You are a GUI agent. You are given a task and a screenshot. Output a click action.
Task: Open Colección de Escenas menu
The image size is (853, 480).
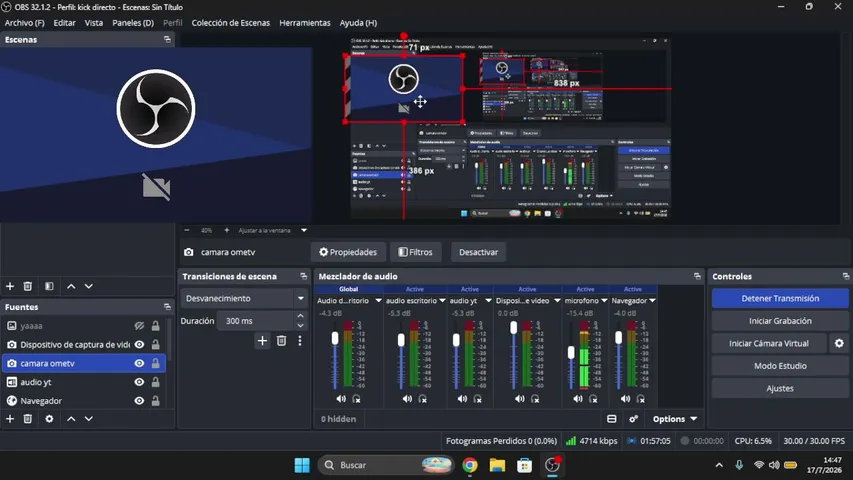click(231, 23)
